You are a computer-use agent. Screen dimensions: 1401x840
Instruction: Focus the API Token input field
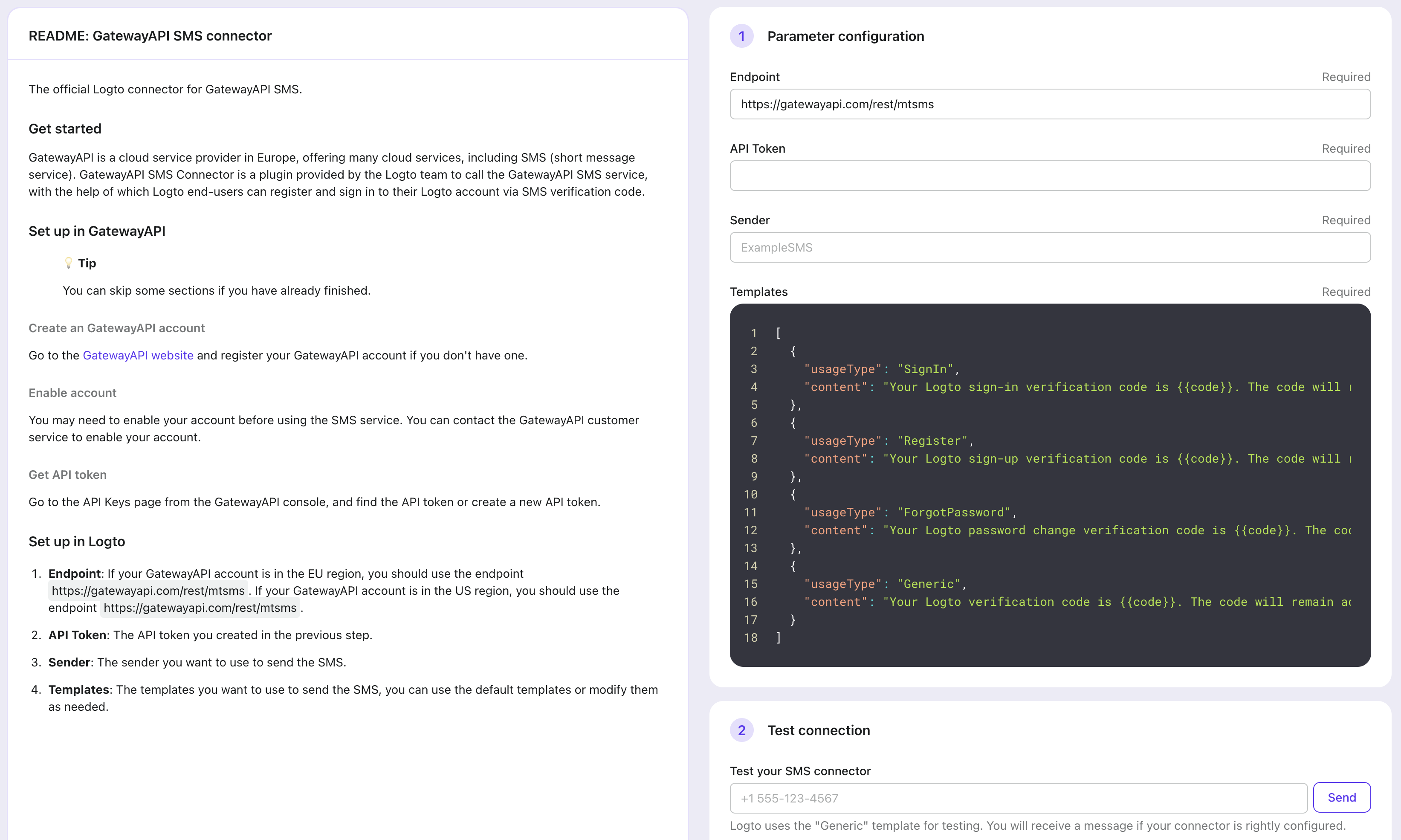1050,176
